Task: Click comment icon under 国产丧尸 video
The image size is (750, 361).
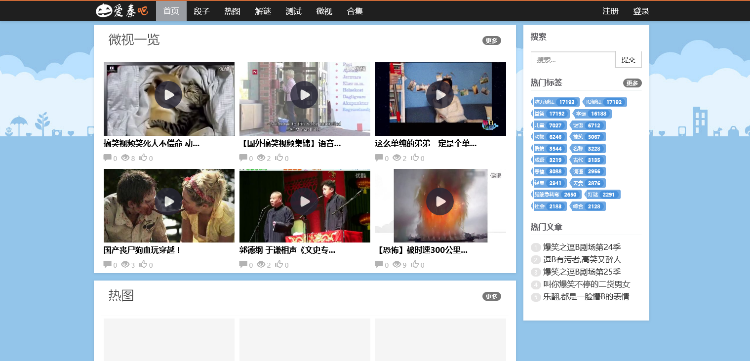Action: [x=107, y=264]
